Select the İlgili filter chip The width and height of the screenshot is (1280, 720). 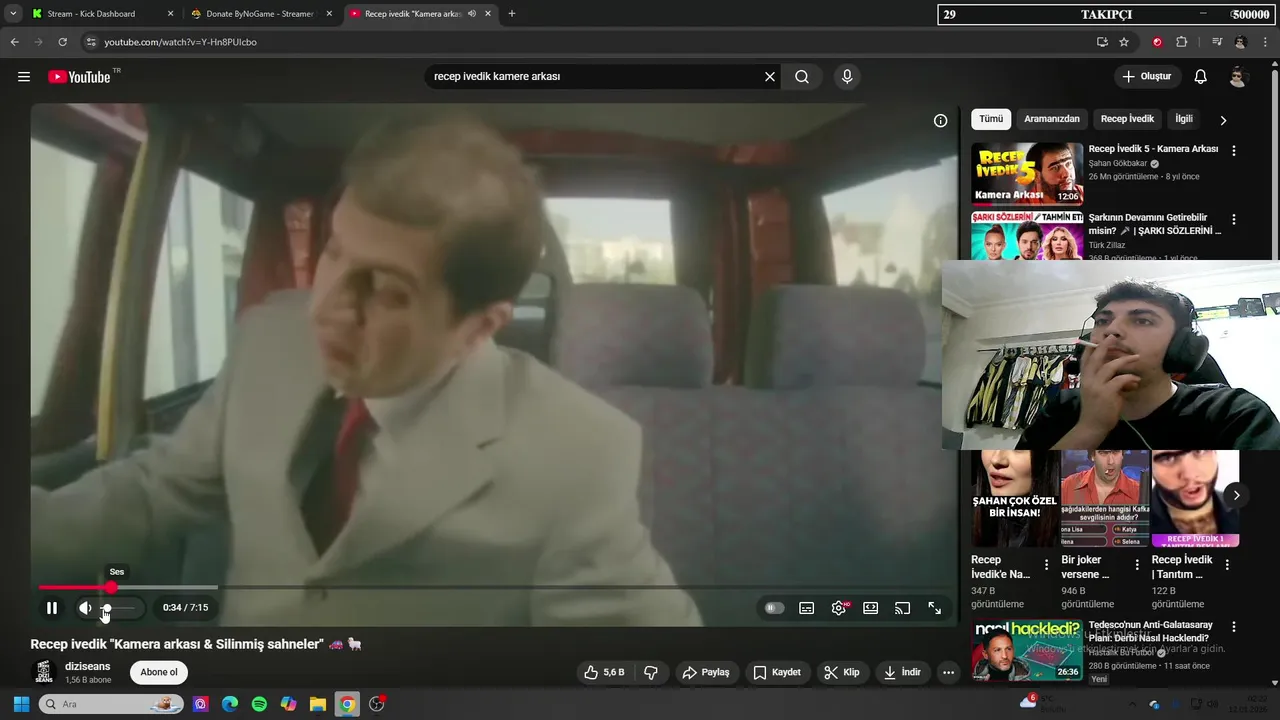[x=1184, y=119]
